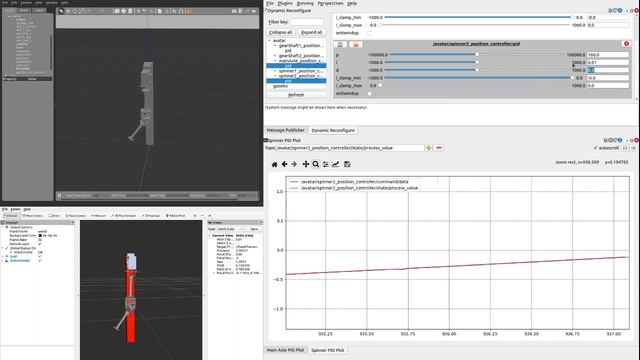The image size is (640, 360).
Task: Open configure subplots sliders icon
Action: pos(325,164)
